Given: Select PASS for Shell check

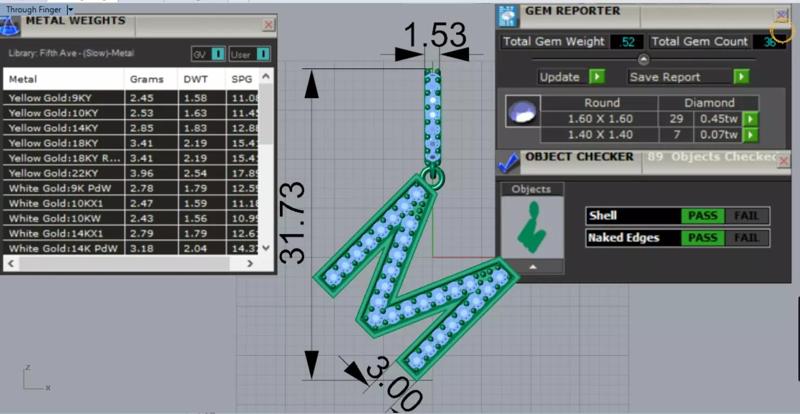Looking at the screenshot, I should point(703,215).
